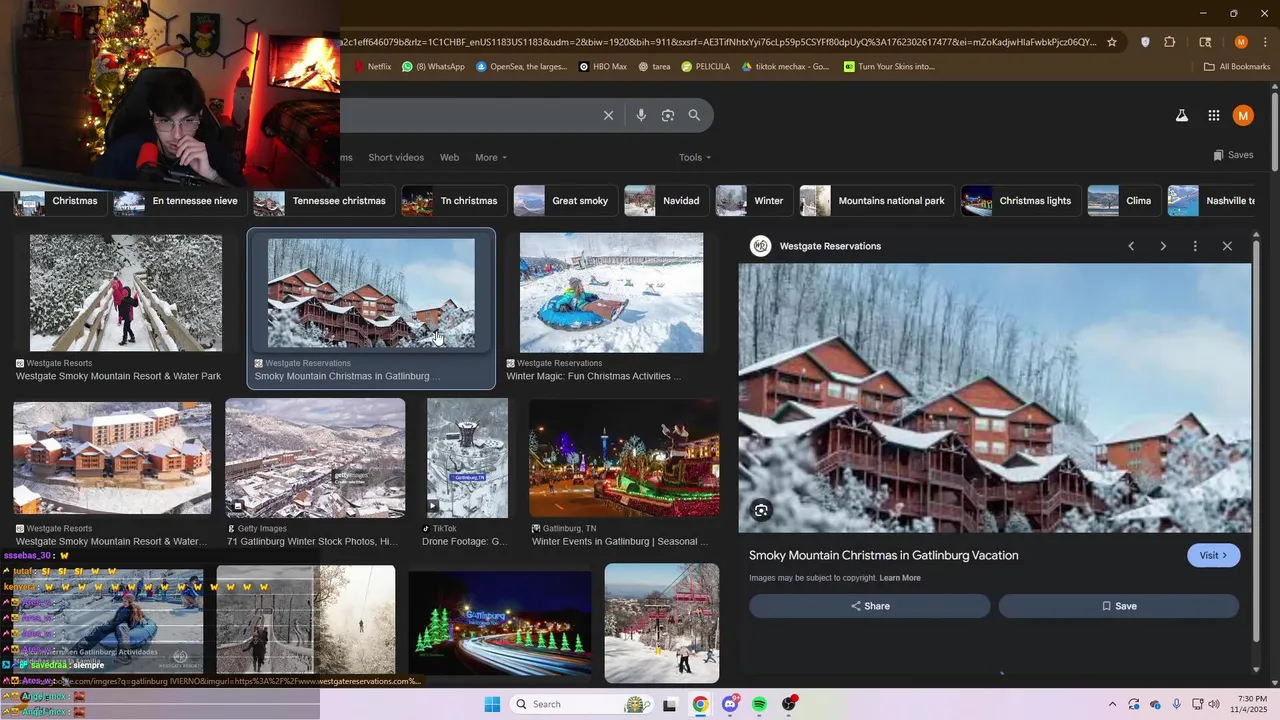The width and height of the screenshot is (1280, 720).
Task: Open Spotify from the taskbar
Action: [x=760, y=705]
